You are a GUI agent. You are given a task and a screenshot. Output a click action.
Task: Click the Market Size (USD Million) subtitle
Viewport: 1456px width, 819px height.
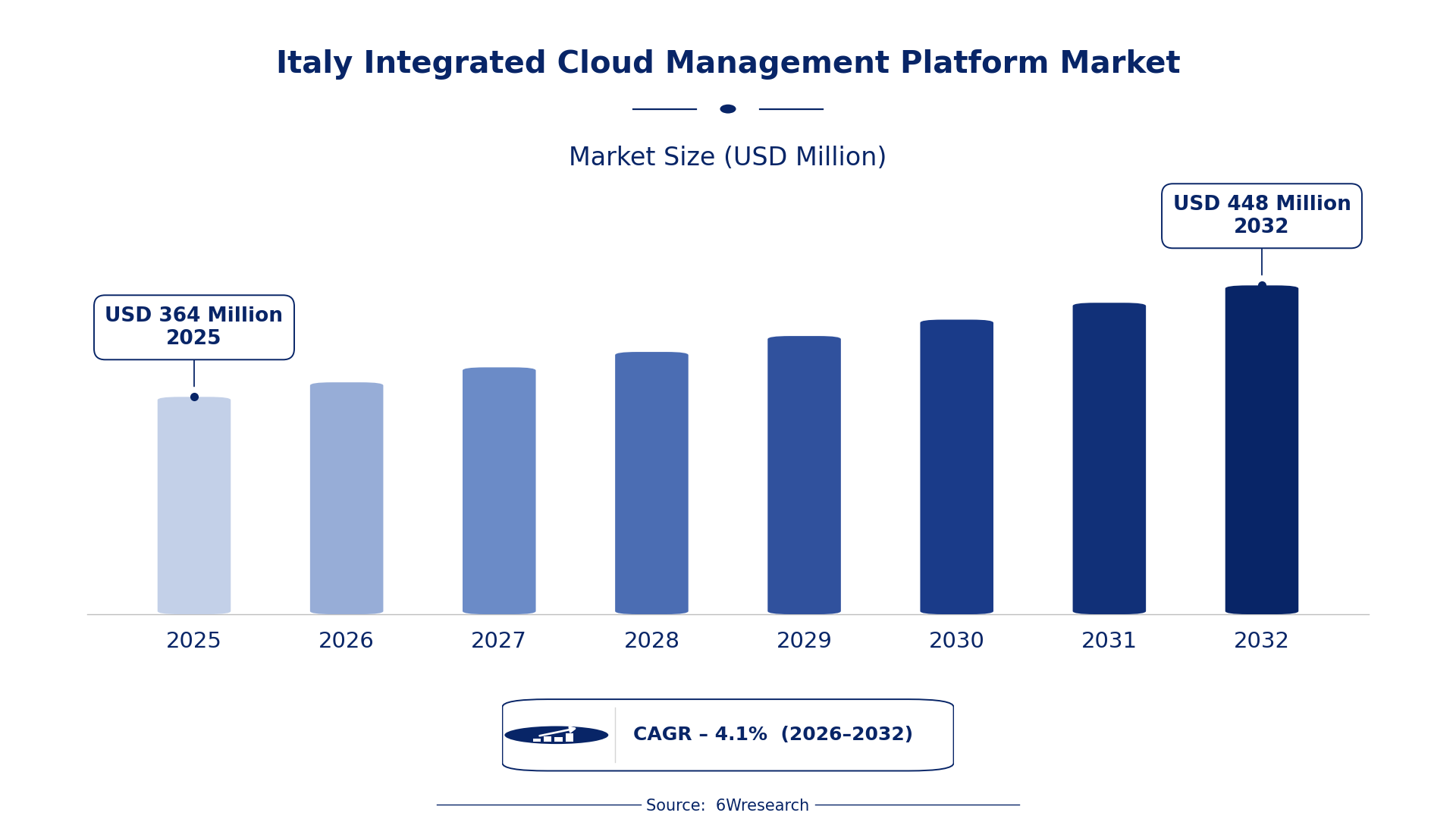point(728,158)
